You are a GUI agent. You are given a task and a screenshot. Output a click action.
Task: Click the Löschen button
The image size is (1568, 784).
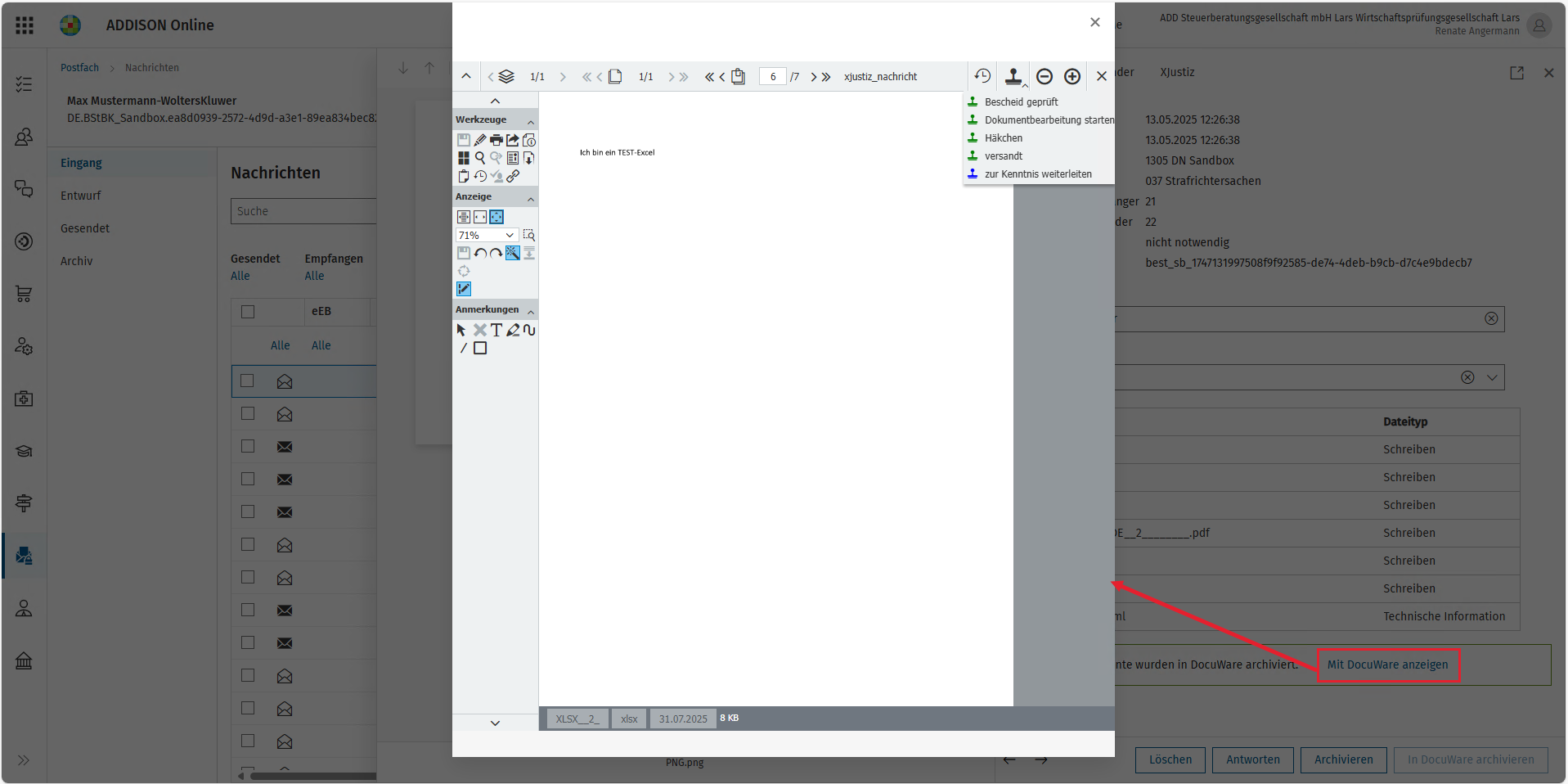[1170, 759]
